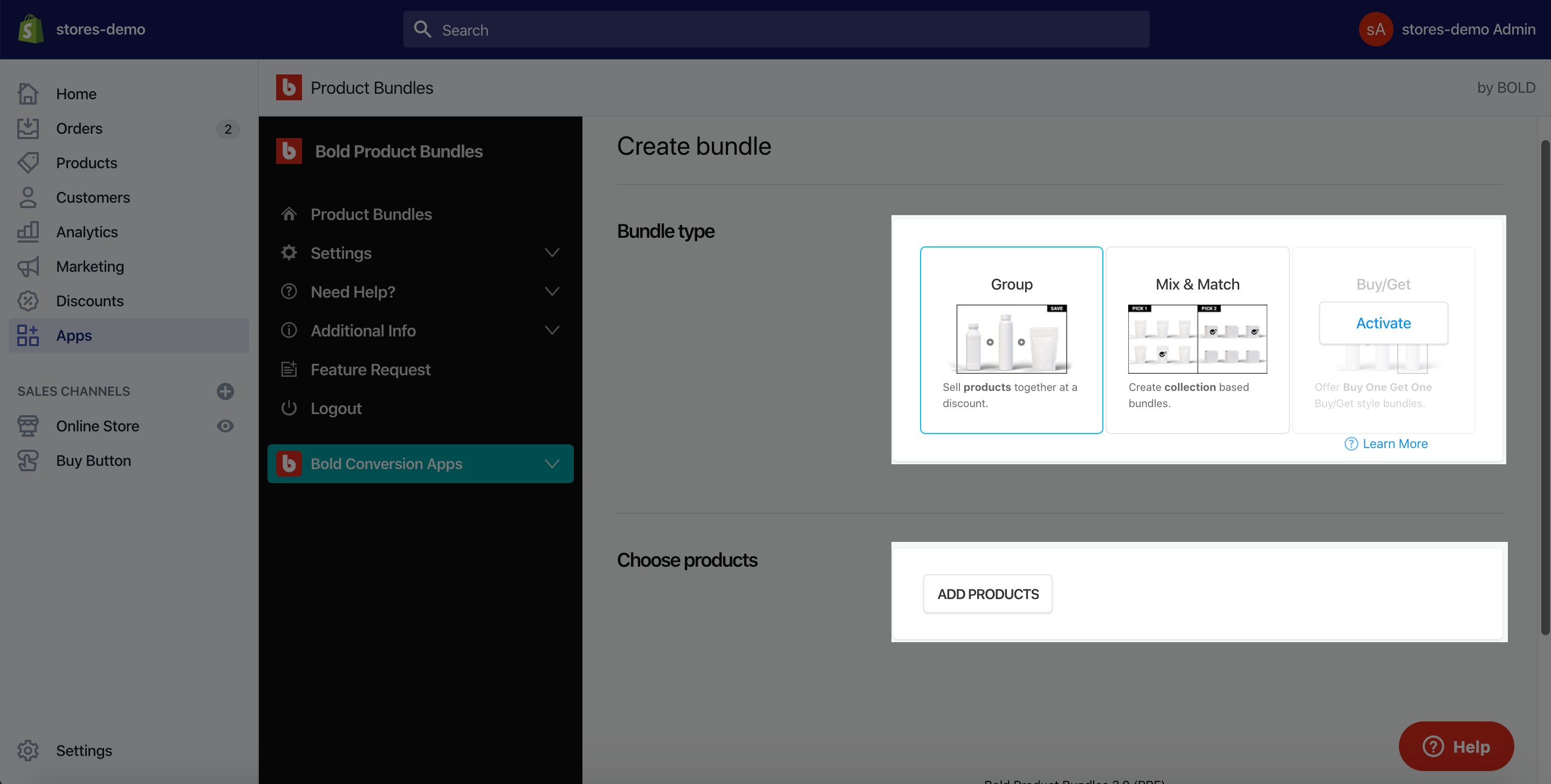Click the Analytics bar chart icon
This screenshot has width=1551, height=784.
tap(28, 232)
